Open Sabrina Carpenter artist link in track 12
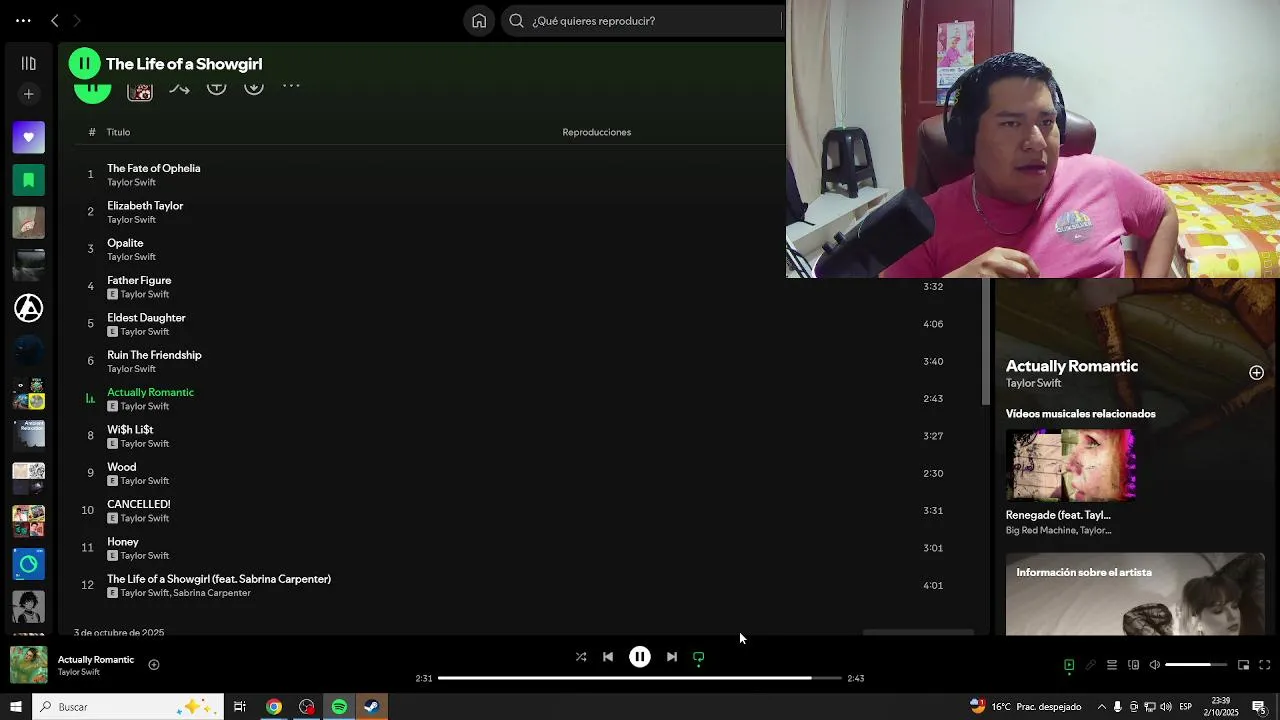The width and height of the screenshot is (1280, 720). pyautogui.click(x=212, y=593)
